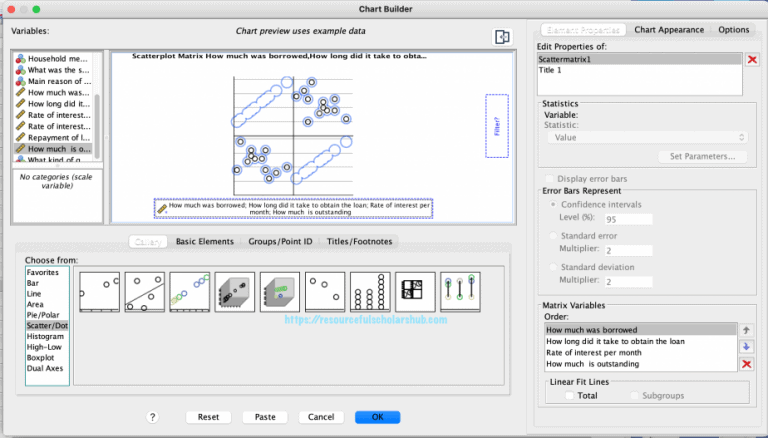
Task: Select the Simple Scatter chart thumbnail
Action: (99, 289)
